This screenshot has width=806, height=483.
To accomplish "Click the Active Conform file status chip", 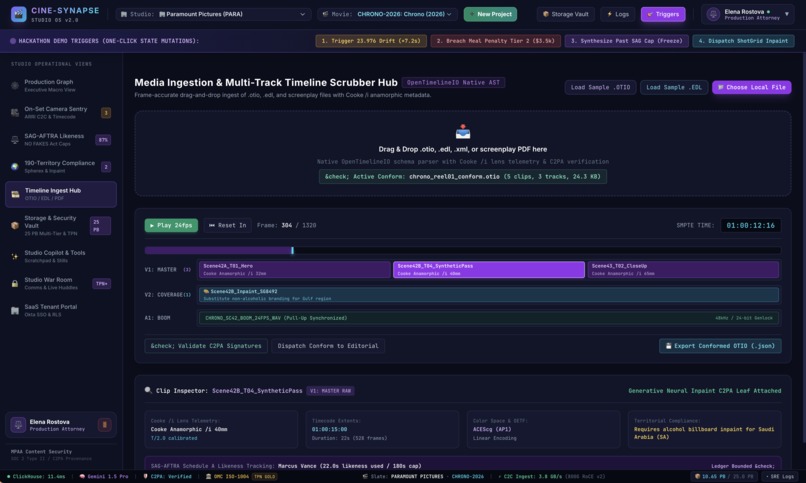I will tap(463, 176).
